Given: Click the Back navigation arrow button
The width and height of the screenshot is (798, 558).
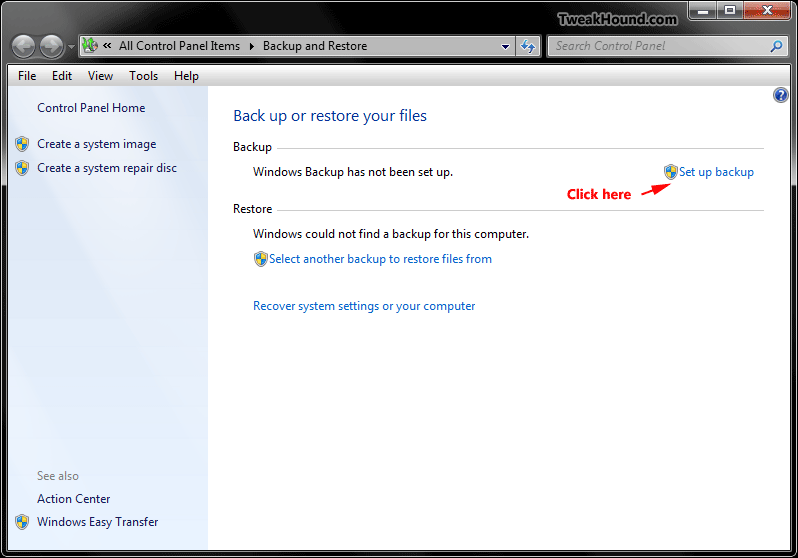Looking at the screenshot, I should (x=23, y=46).
